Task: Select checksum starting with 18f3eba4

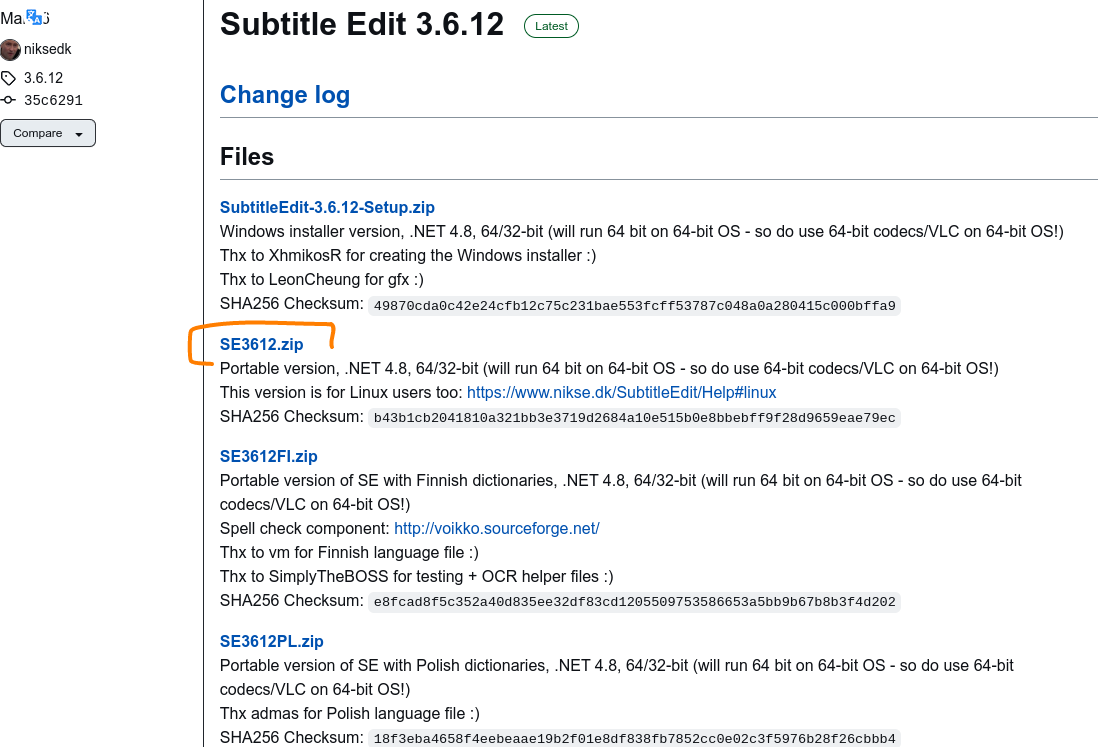Action: point(634,739)
